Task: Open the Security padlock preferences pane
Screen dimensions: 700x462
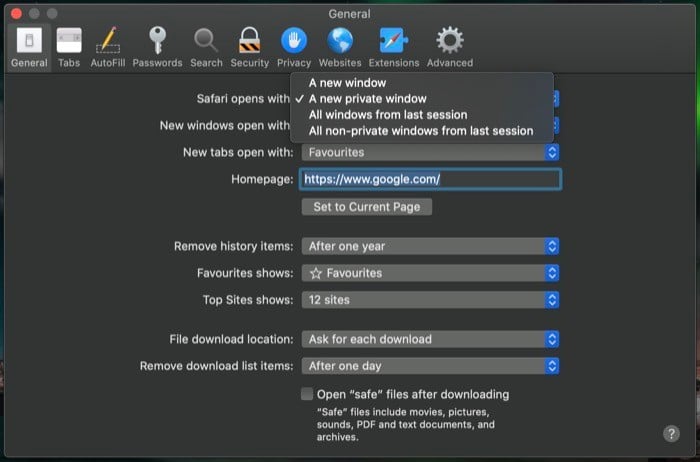Action: [x=250, y=47]
